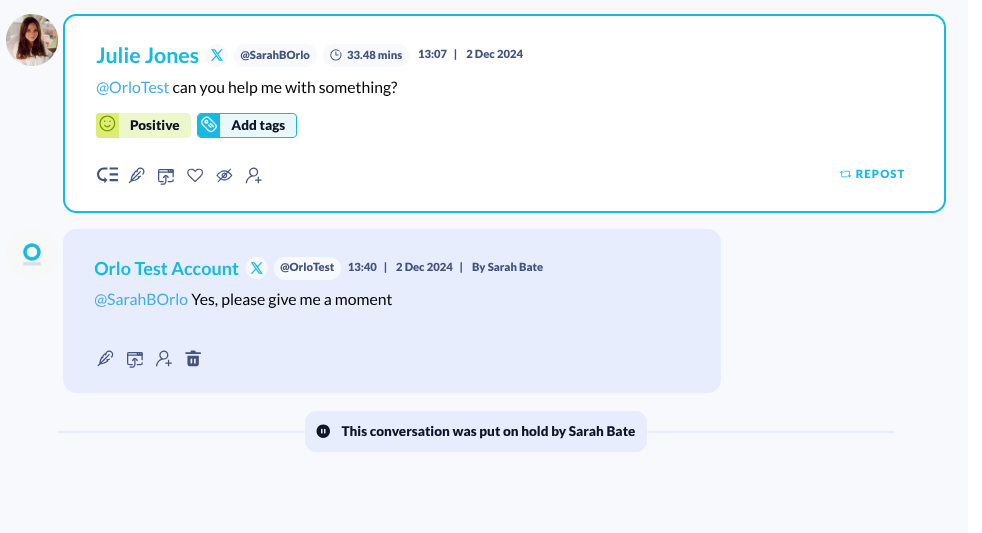Assign Julie's post using the add-user icon

tap(254, 175)
